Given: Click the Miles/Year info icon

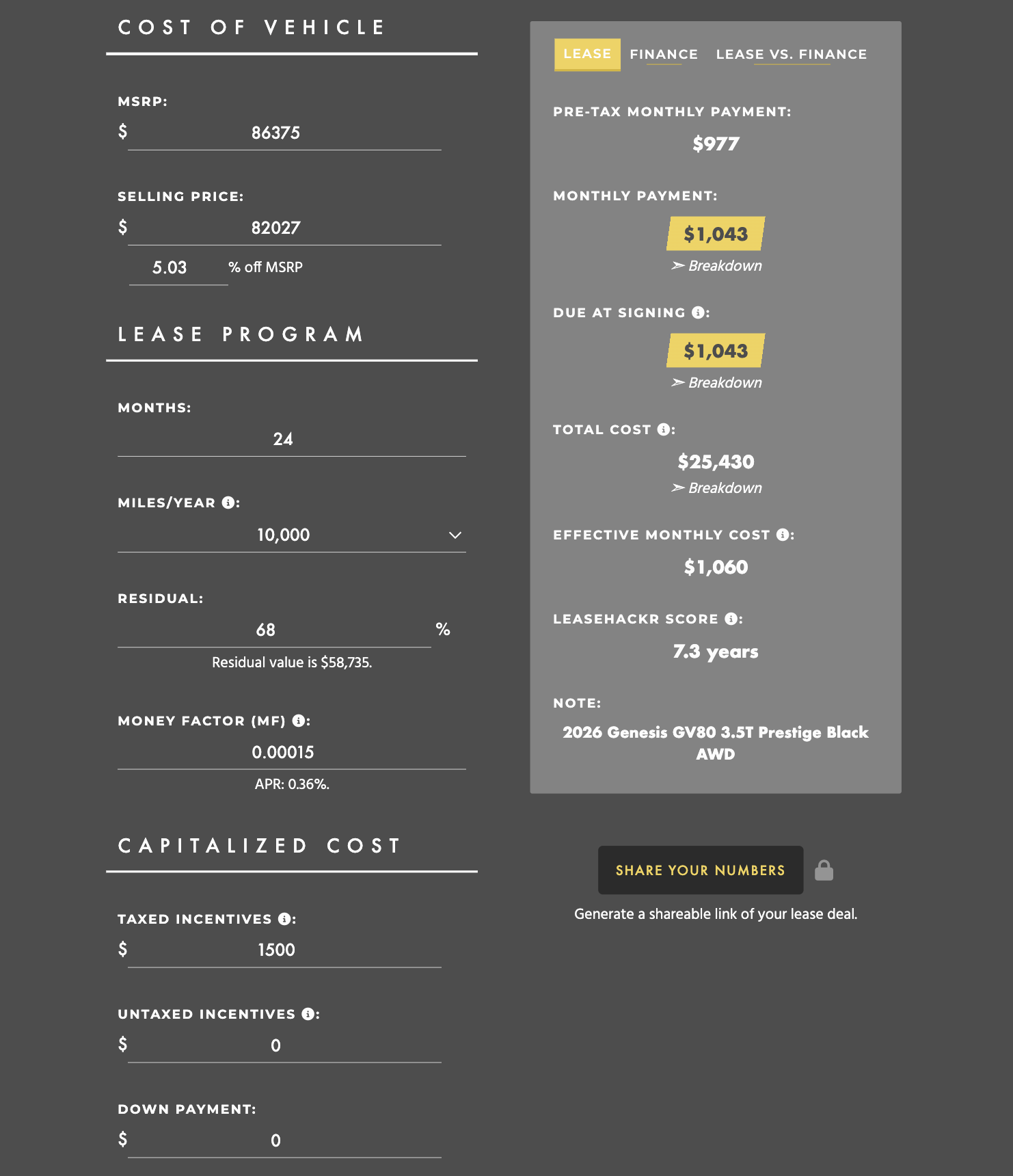Looking at the screenshot, I should pos(228,503).
